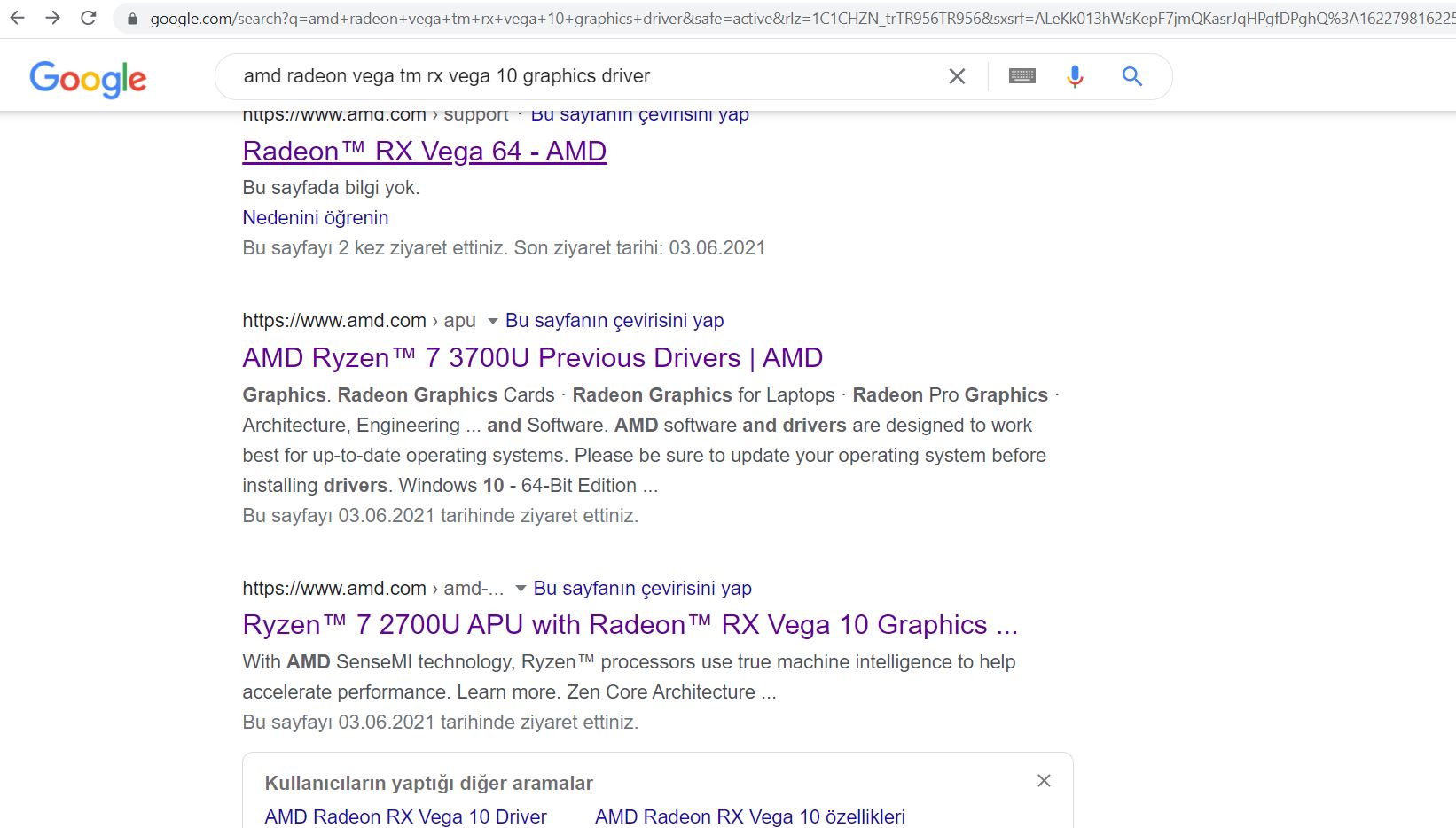Viewport: 1456px width, 828px height.
Task: Click the 'With AMD SenseMI technology' snippet
Action: click(x=629, y=677)
